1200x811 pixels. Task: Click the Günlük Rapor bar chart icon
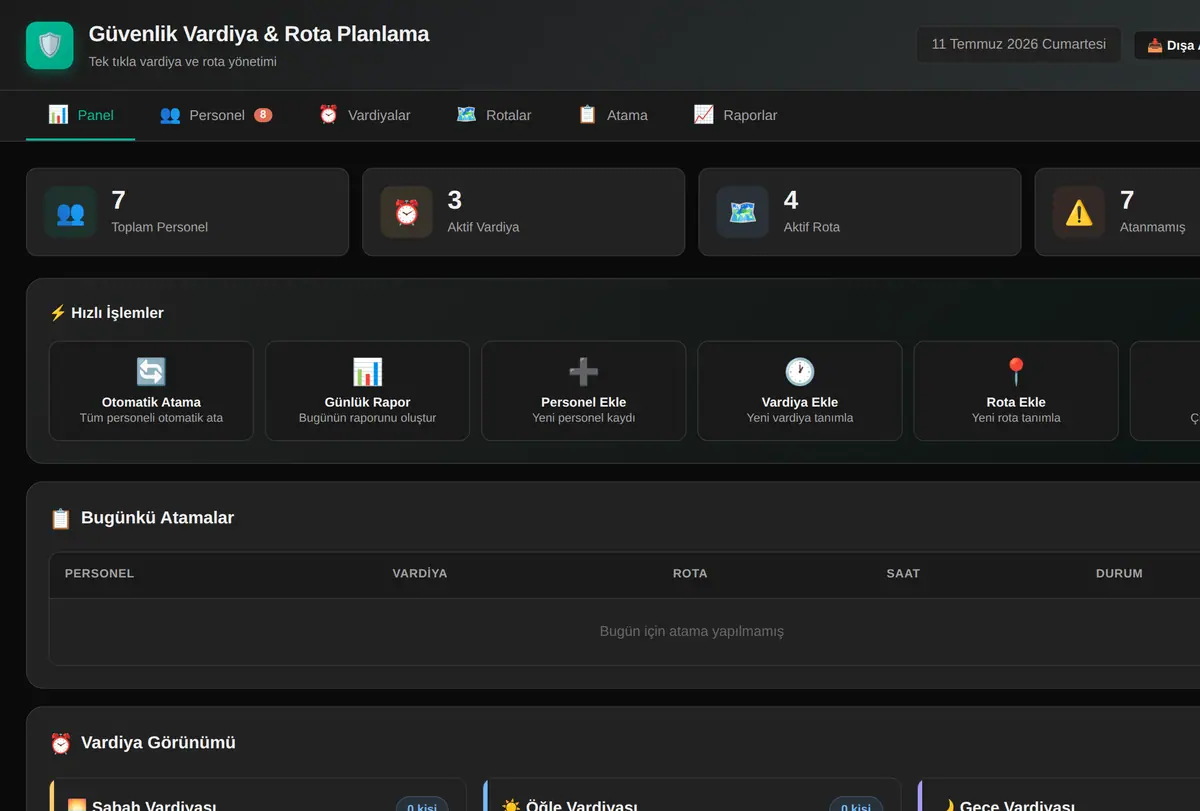pyautogui.click(x=367, y=372)
